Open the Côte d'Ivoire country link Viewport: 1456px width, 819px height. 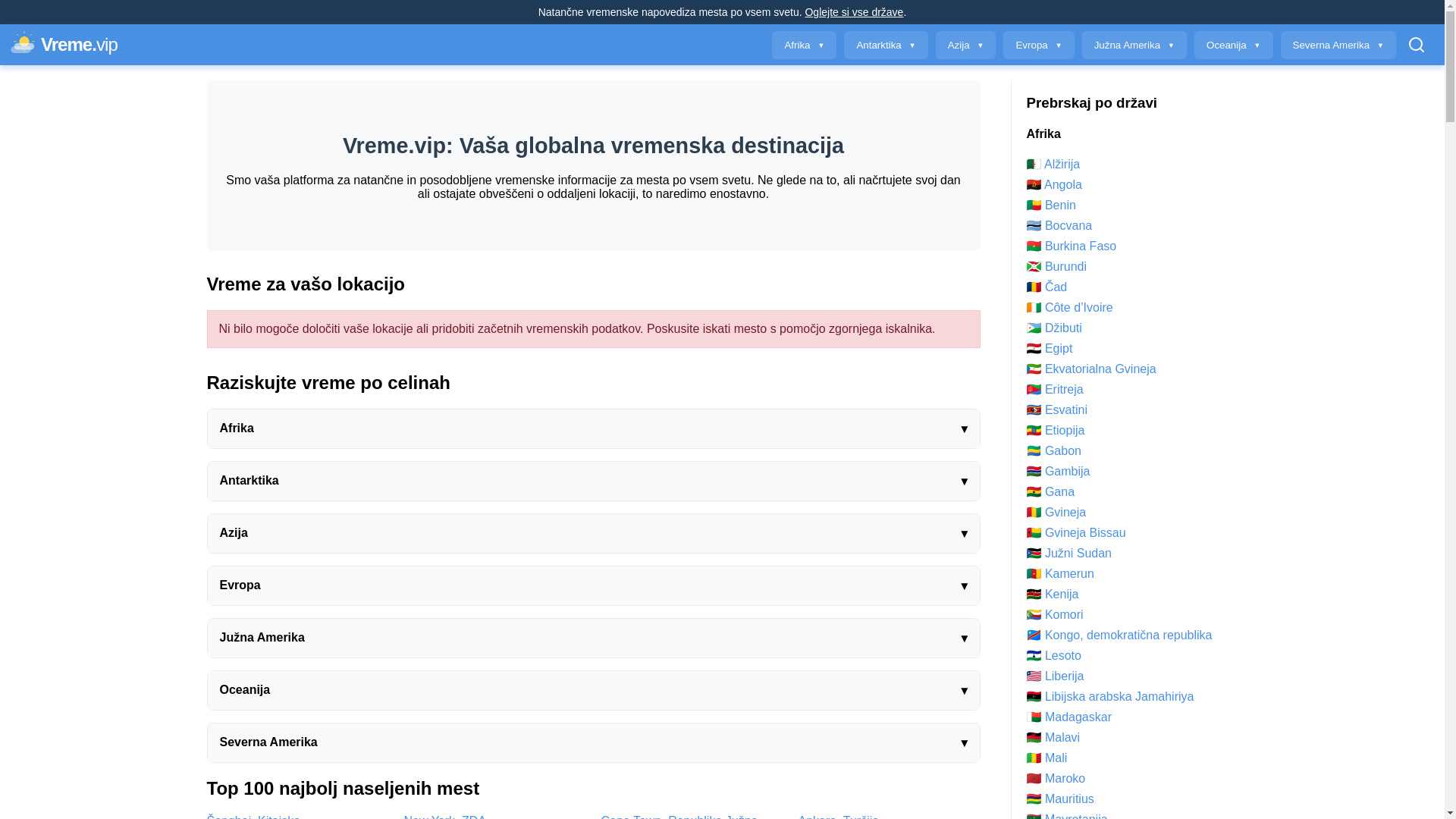1078,308
